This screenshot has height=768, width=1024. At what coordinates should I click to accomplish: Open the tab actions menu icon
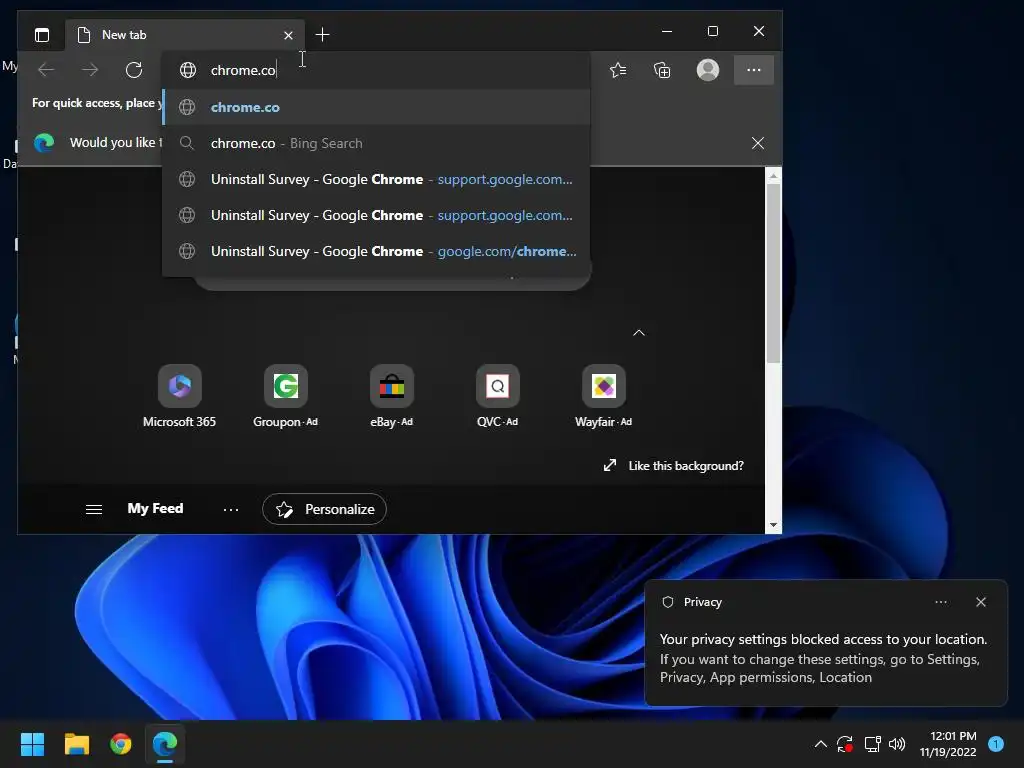click(42, 35)
